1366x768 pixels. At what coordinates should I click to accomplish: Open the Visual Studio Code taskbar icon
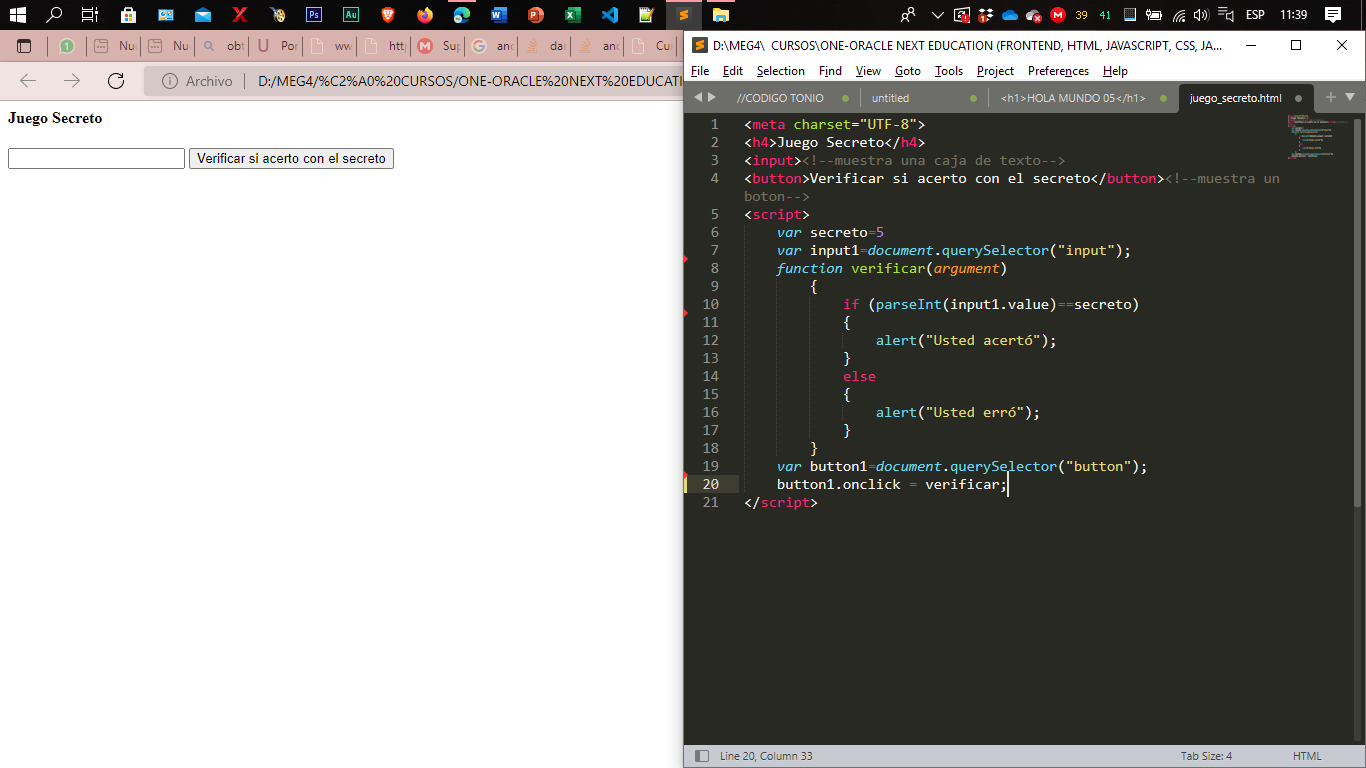tap(610, 15)
